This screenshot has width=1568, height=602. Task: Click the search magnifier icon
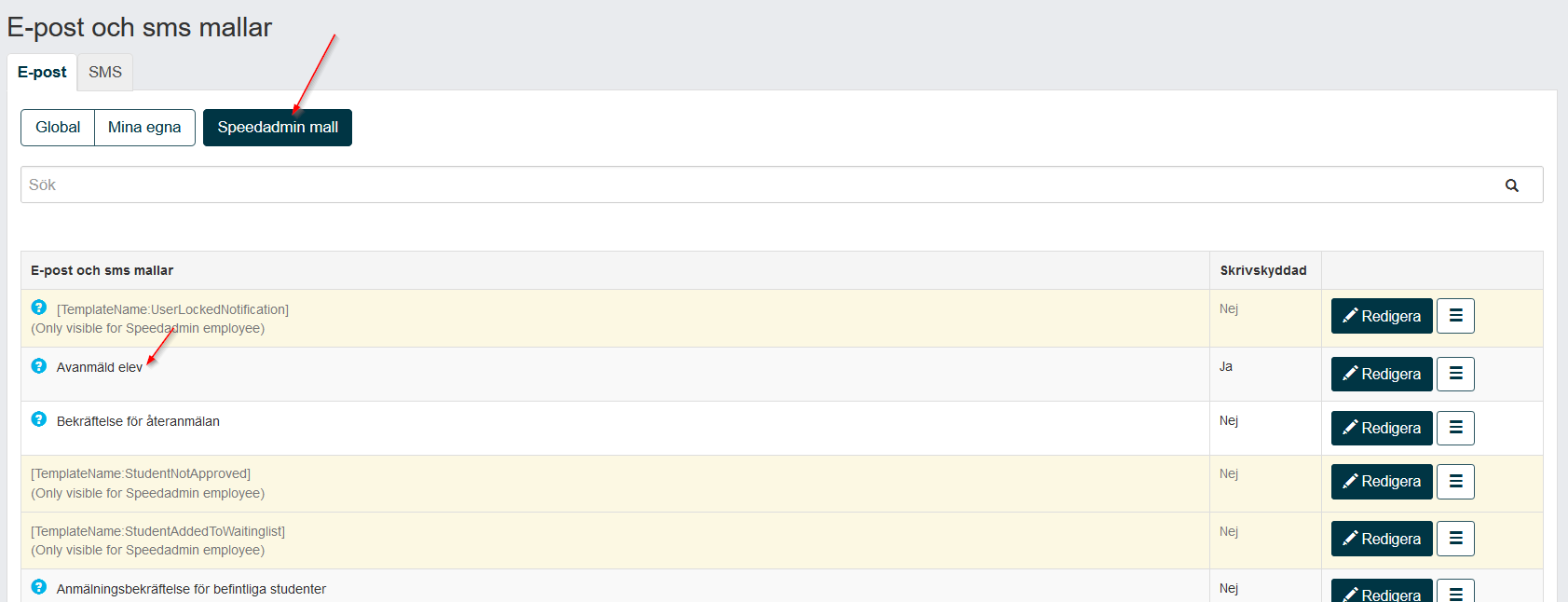(1512, 185)
